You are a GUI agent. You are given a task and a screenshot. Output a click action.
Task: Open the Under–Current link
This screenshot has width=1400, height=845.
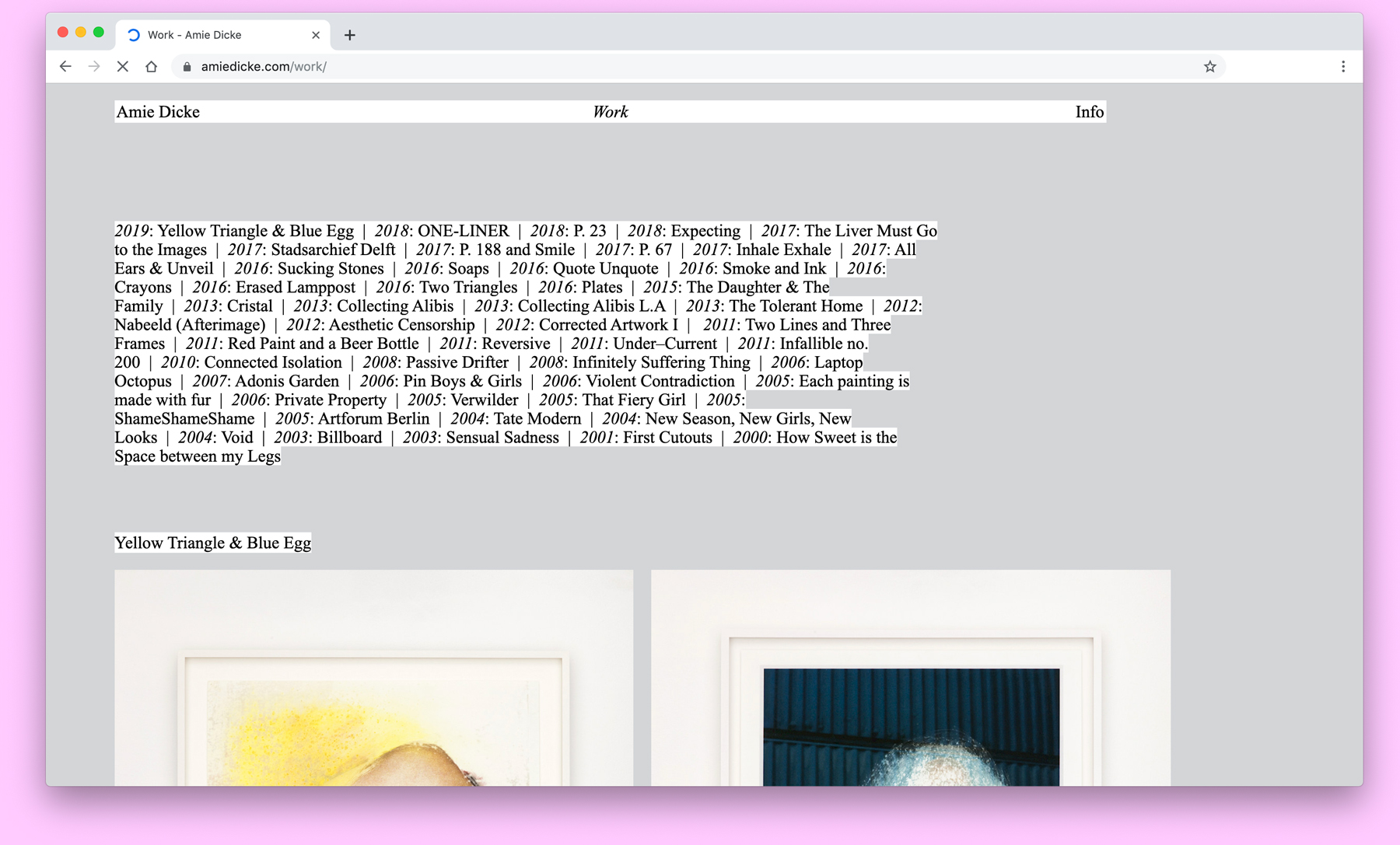665,343
